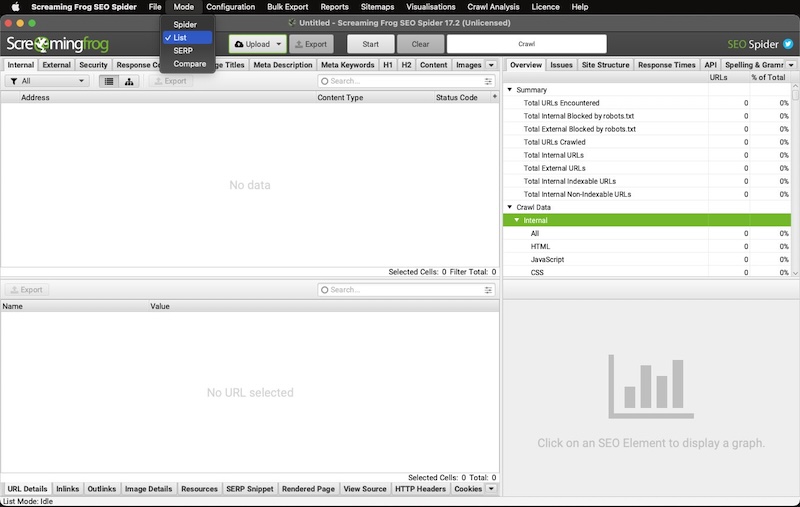The width and height of the screenshot is (800, 507).
Task: Switch to list view icon
Action: point(109,81)
